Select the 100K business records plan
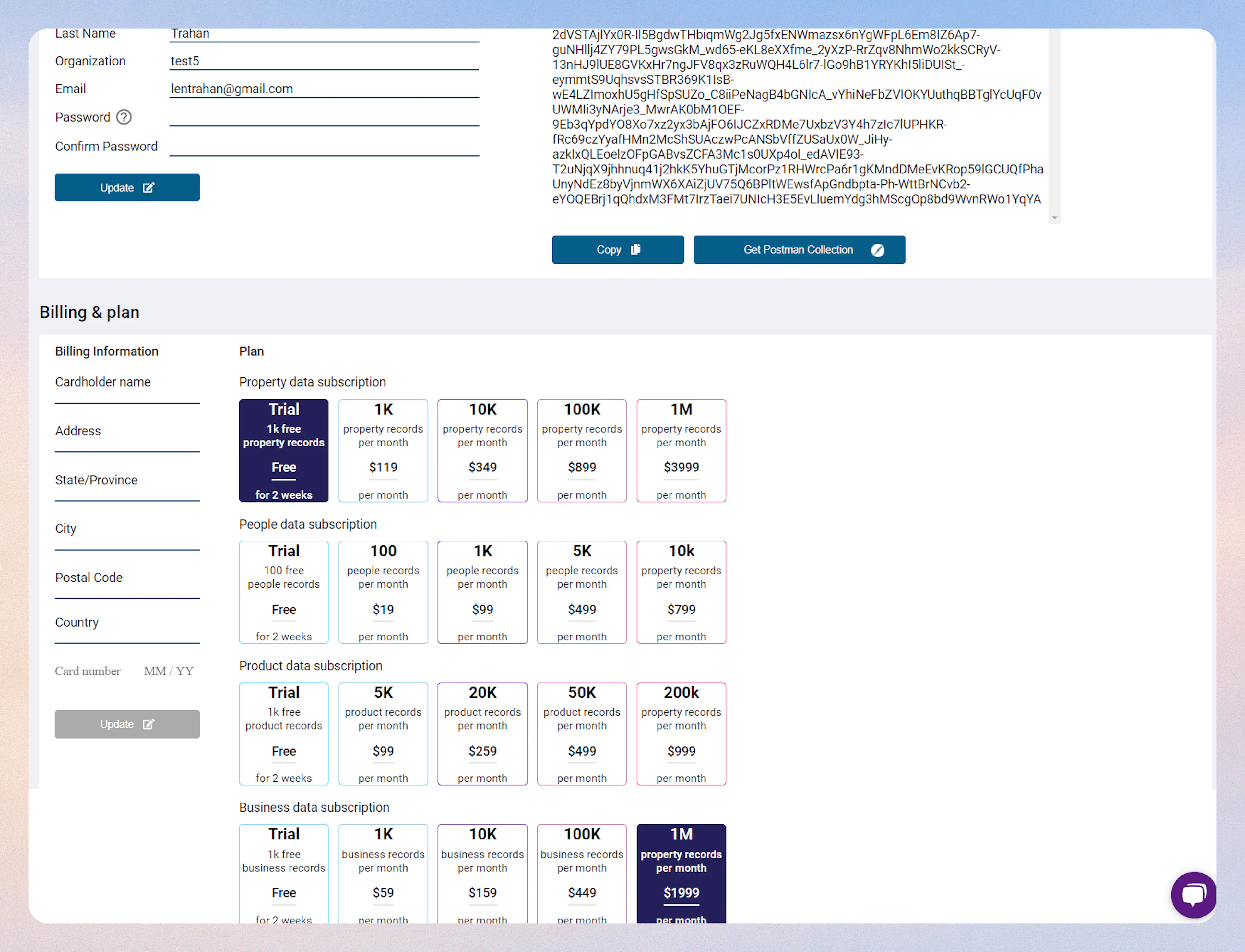 pos(581,875)
